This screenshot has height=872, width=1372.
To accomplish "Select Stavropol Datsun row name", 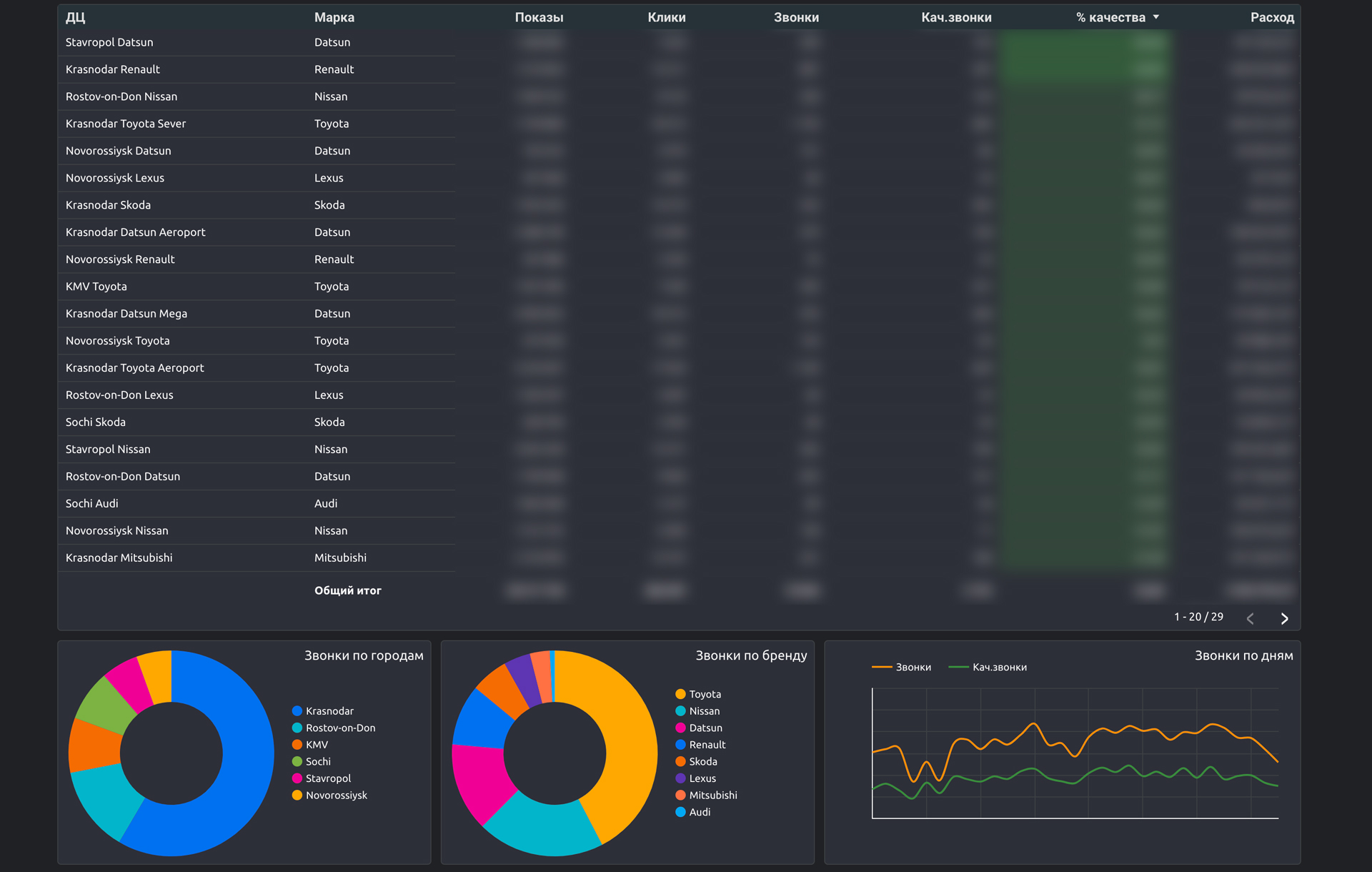I will pyautogui.click(x=109, y=42).
